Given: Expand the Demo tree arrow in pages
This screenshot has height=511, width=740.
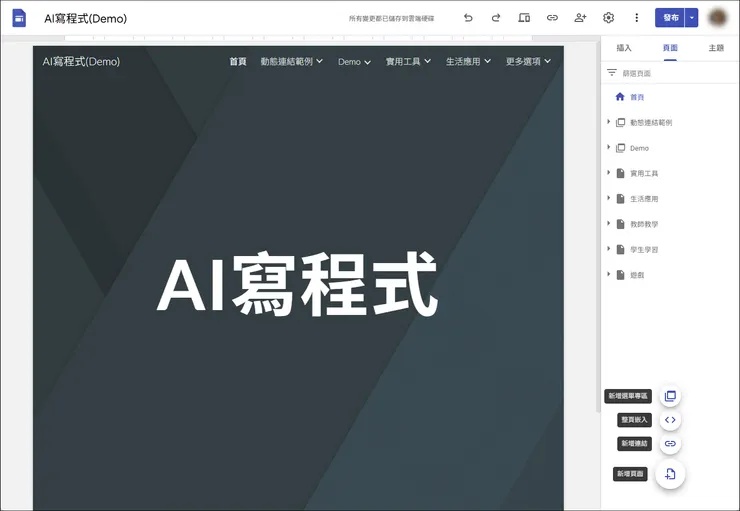Looking at the screenshot, I should [x=608, y=147].
